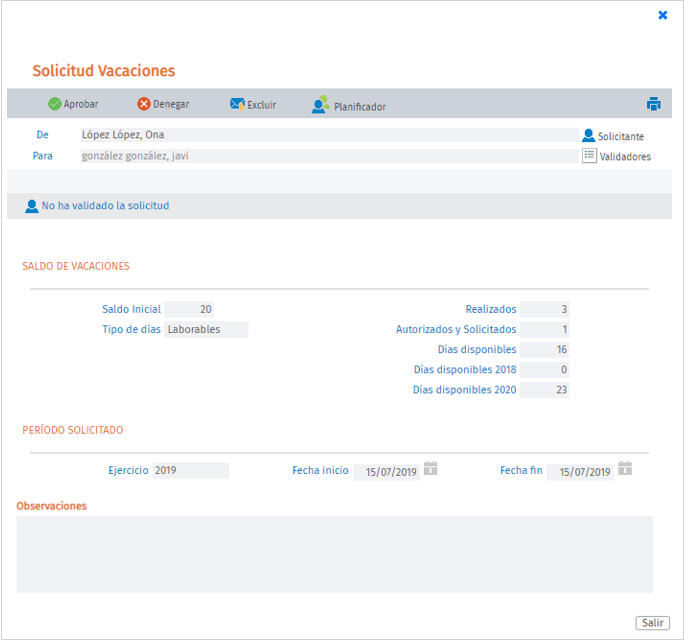The image size is (684, 641).
Task: Open the Validadores list icon
Action: point(589,155)
